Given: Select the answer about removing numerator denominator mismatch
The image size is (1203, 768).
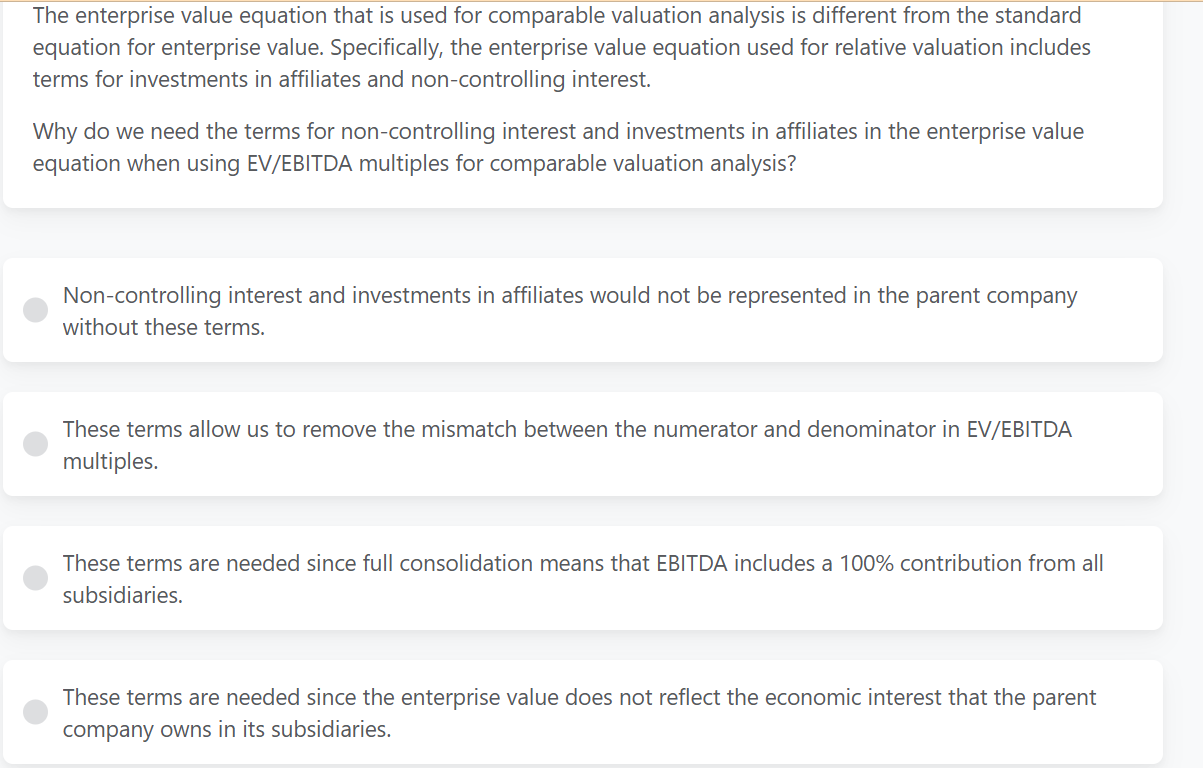Looking at the screenshot, I should click(35, 444).
